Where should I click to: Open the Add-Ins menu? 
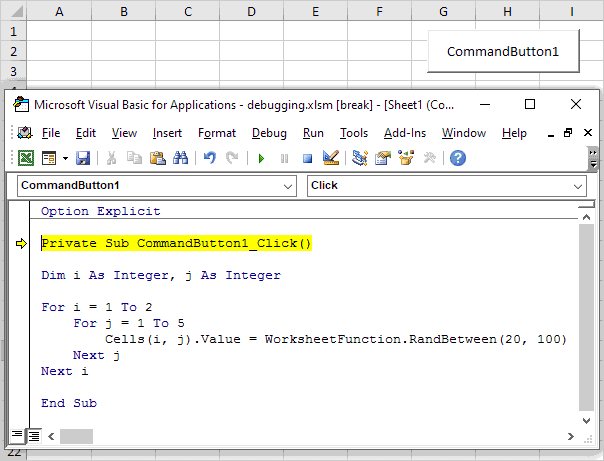pyautogui.click(x=405, y=133)
